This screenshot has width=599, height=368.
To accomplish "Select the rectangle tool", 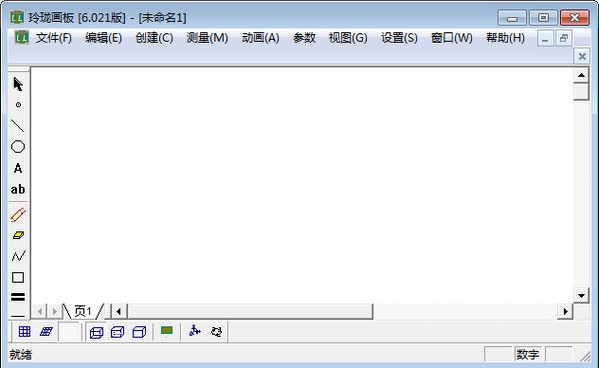I will [18, 277].
